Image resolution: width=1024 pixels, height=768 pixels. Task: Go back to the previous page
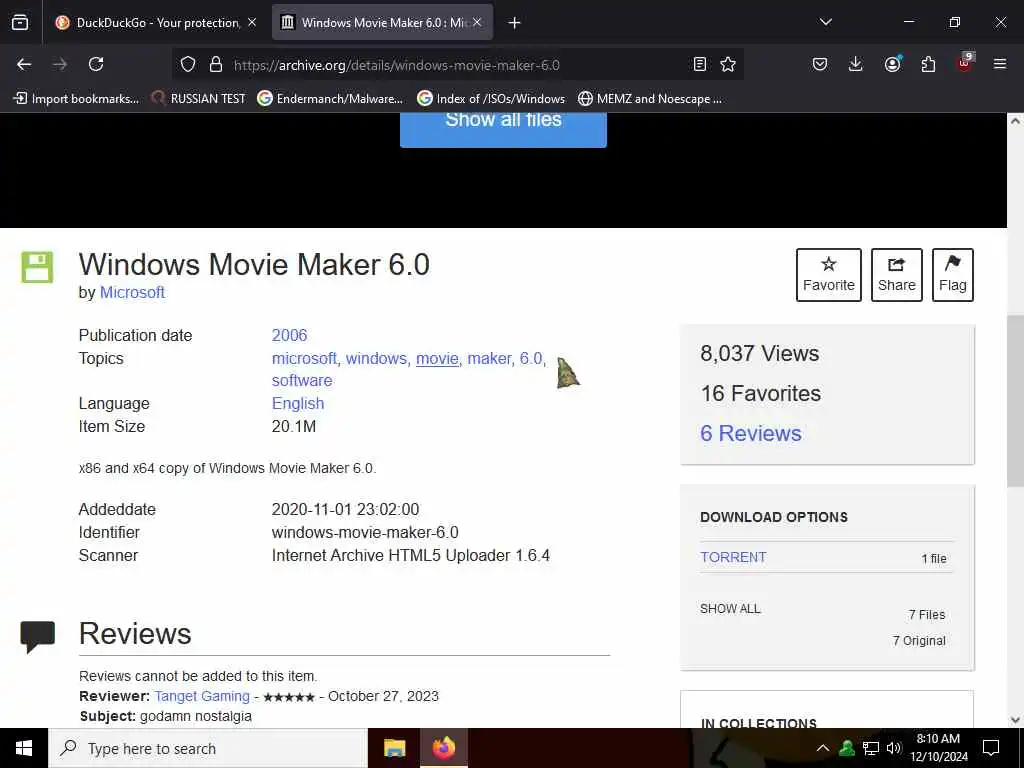click(x=24, y=64)
